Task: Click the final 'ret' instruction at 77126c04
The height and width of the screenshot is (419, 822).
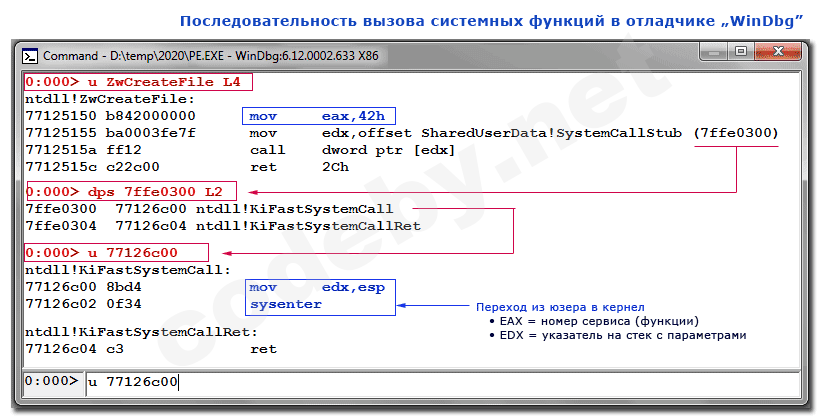Action: pos(263,349)
